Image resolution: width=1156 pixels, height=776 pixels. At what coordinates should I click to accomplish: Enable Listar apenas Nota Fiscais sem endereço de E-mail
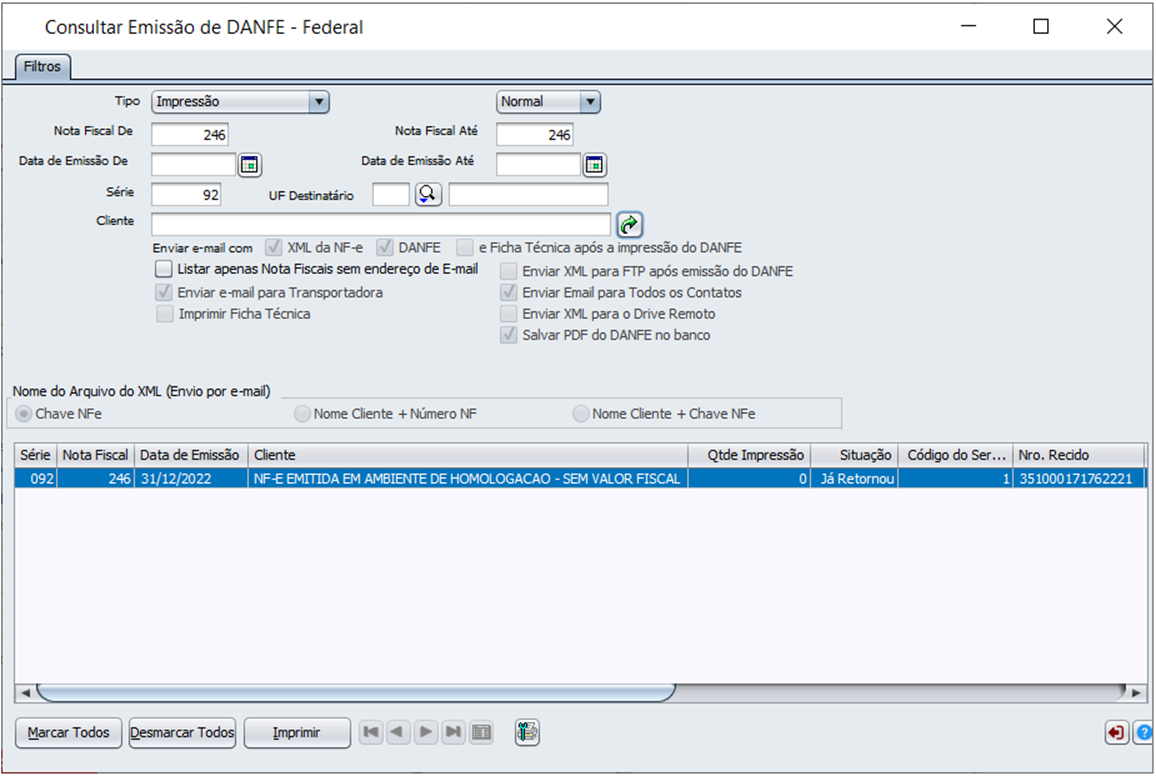pos(164,269)
